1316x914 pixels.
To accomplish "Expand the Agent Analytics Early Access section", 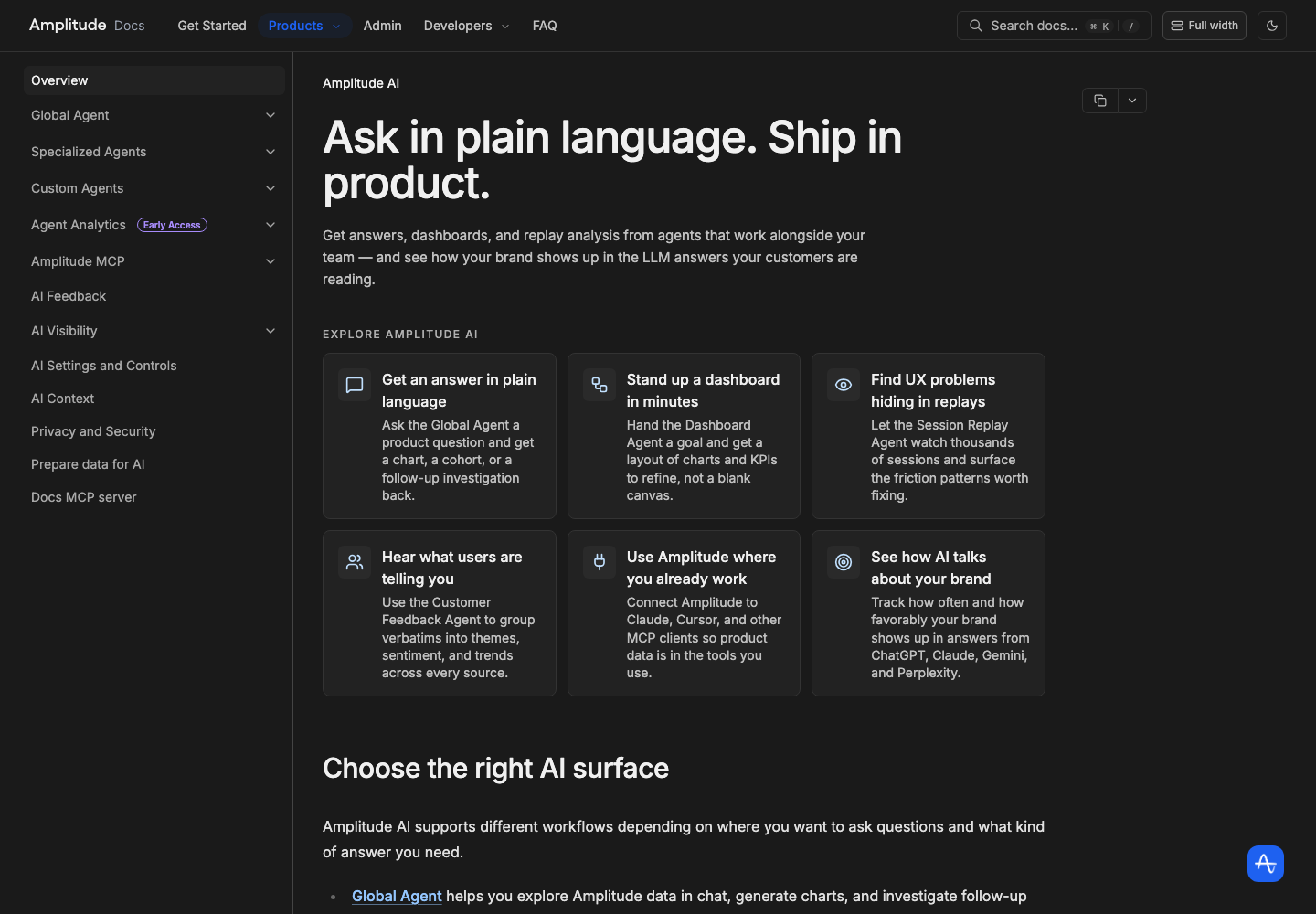I will tap(154, 225).
